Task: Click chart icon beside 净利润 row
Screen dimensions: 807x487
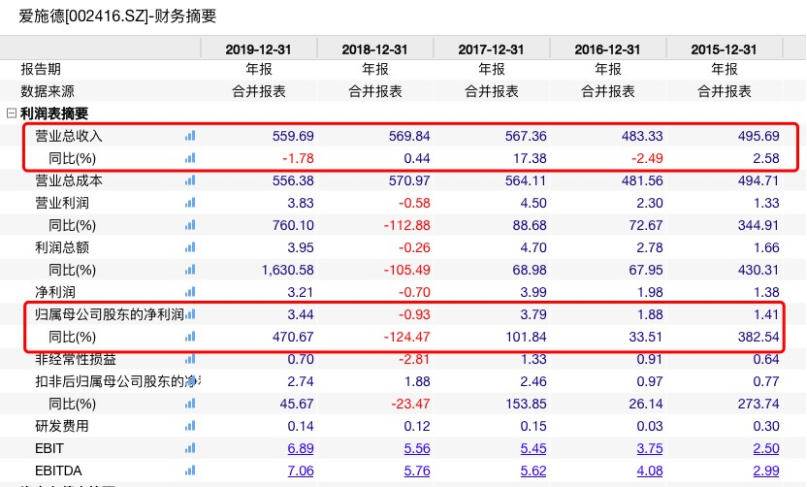Action: click(x=190, y=292)
